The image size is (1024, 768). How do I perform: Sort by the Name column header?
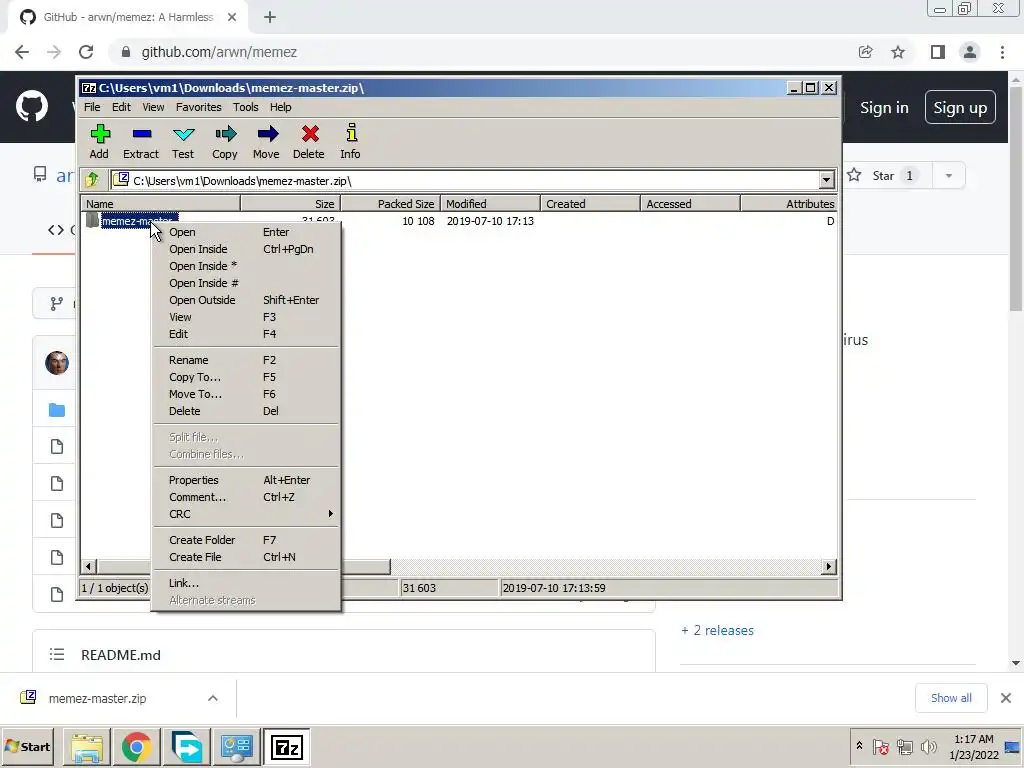click(161, 204)
